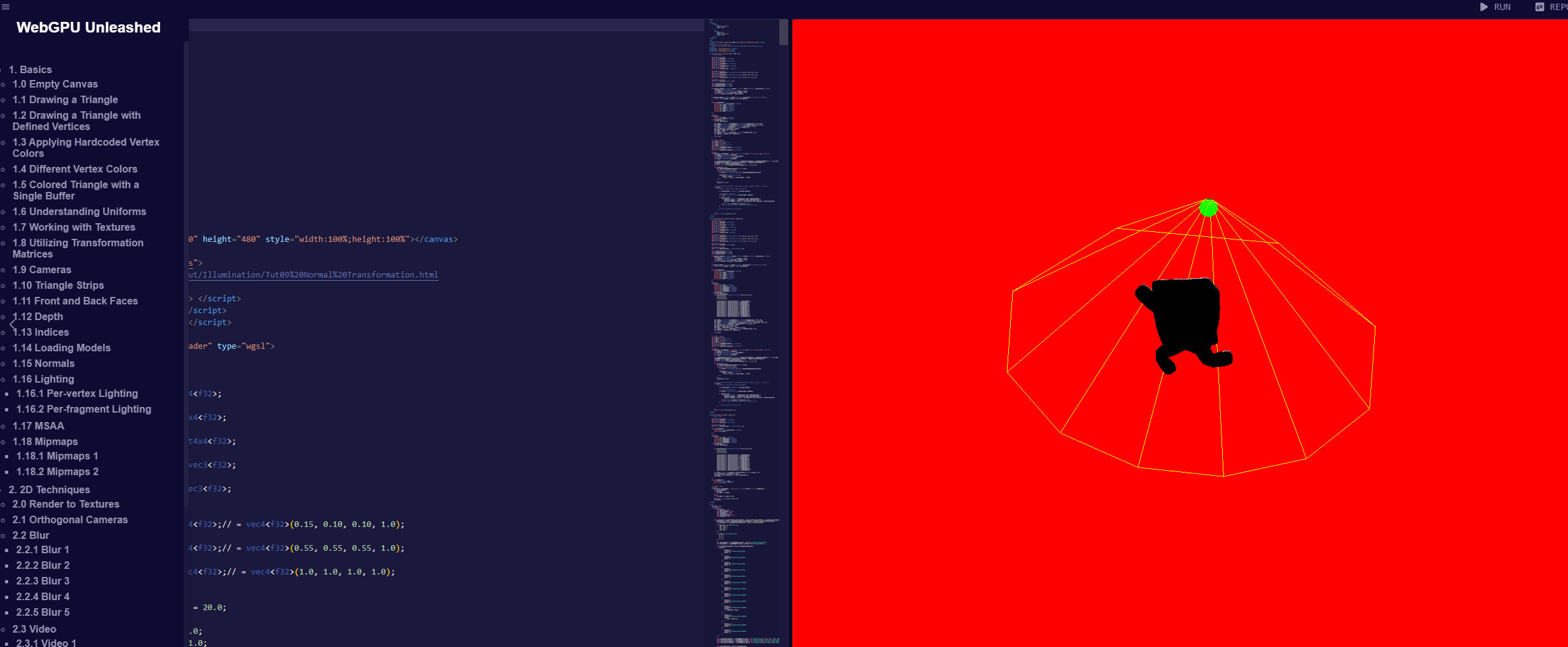
Task: Open 1.7 Working with Textures lesson
Action: 74,227
